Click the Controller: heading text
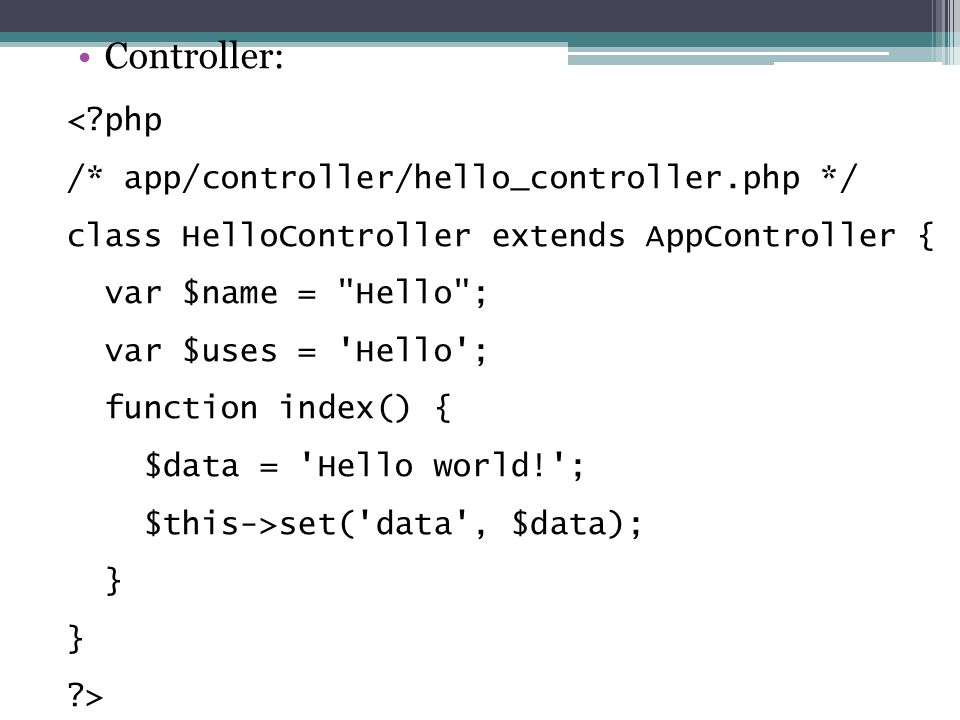This screenshot has width=960, height=720. (x=193, y=56)
